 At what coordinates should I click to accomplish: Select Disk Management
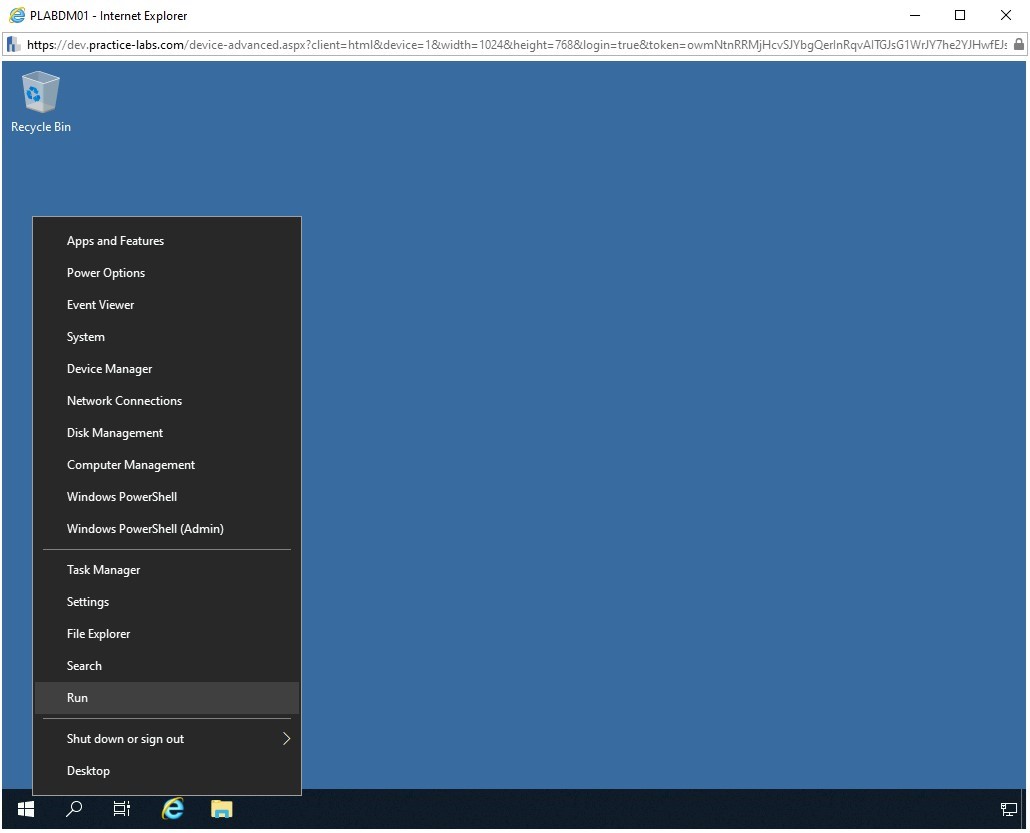pyautogui.click(x=114, y=433)
